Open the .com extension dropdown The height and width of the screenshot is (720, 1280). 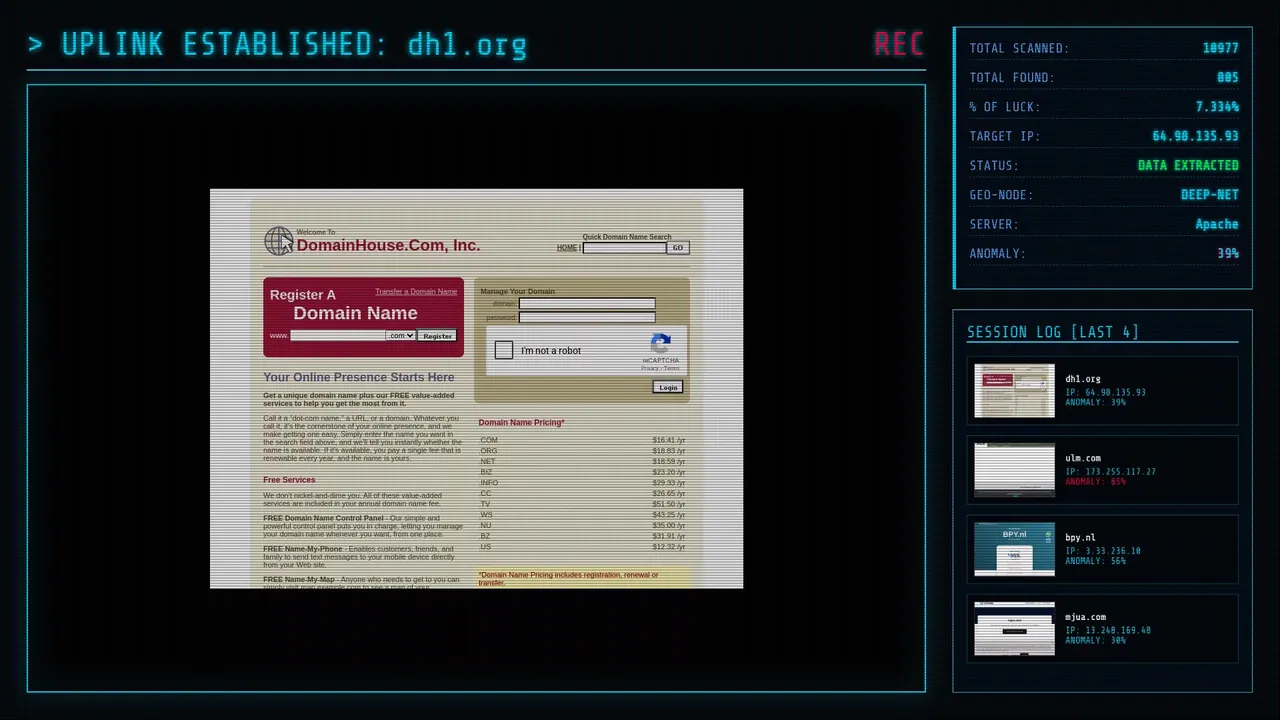401,336
